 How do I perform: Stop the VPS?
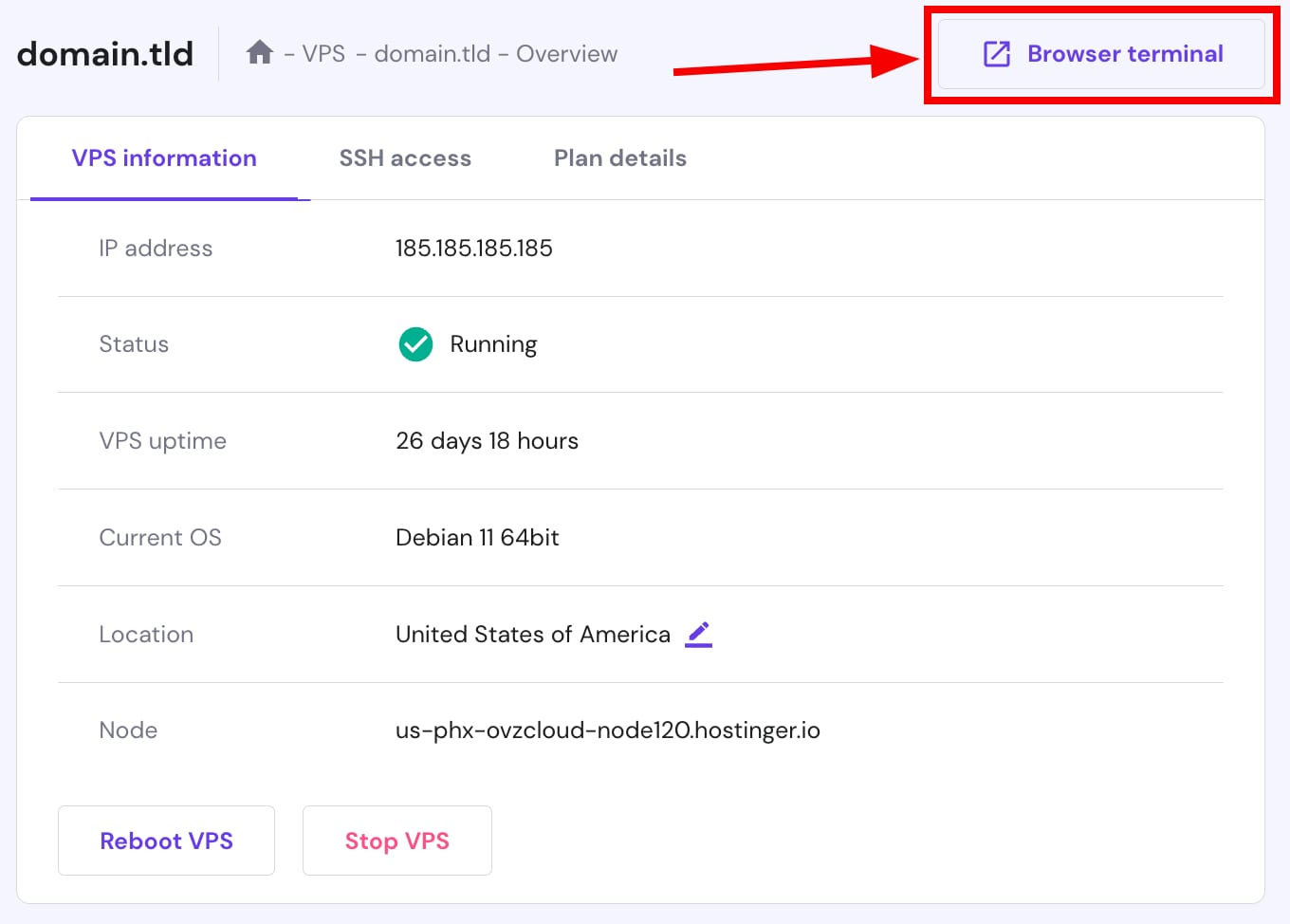(396, 841)
